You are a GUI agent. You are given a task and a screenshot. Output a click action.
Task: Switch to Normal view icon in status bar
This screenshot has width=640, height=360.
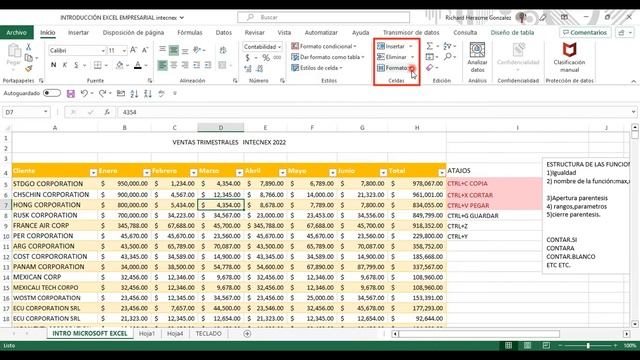[509, 346]
